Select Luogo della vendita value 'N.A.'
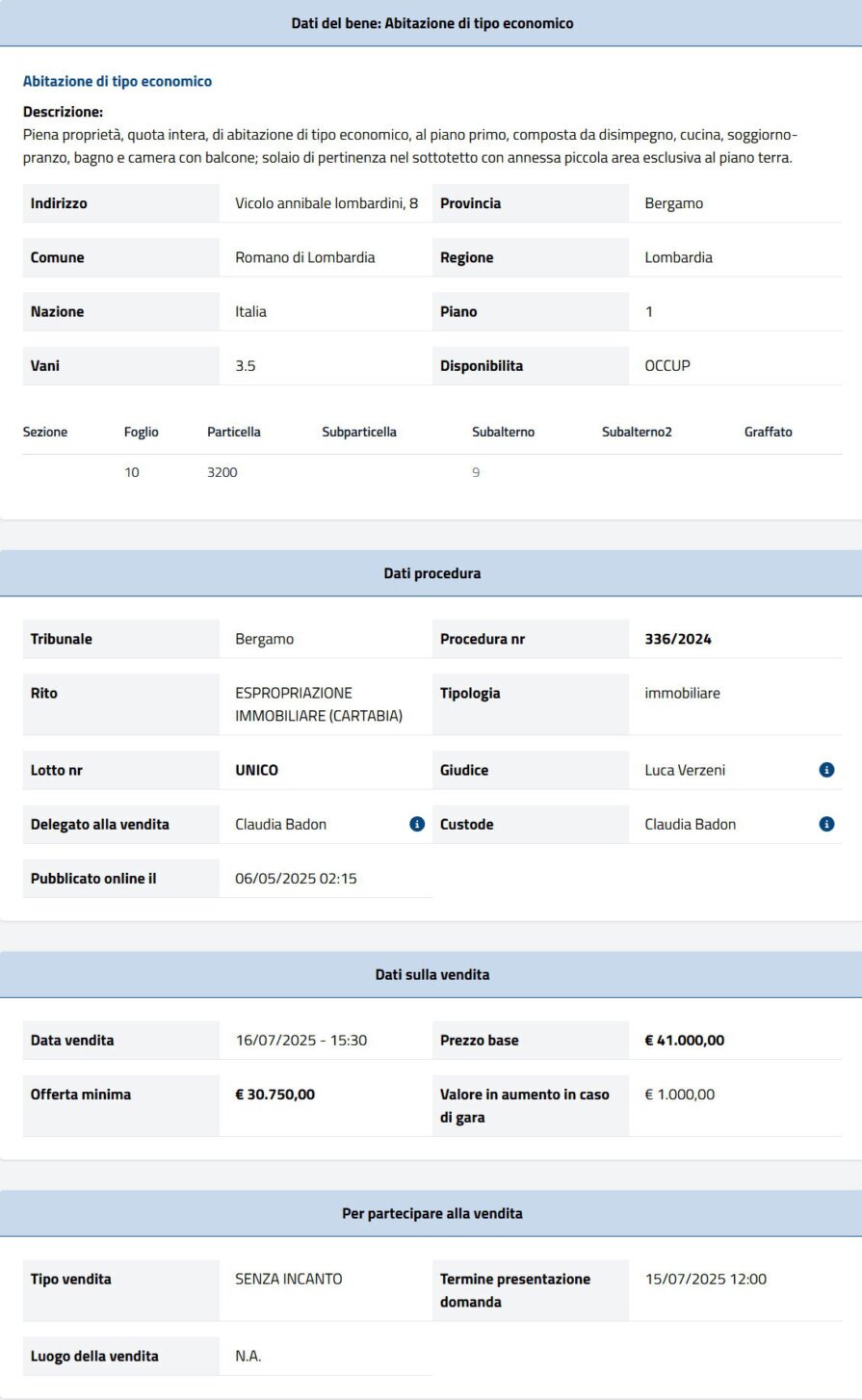The image size is (862, 1400). point(248,1356)
